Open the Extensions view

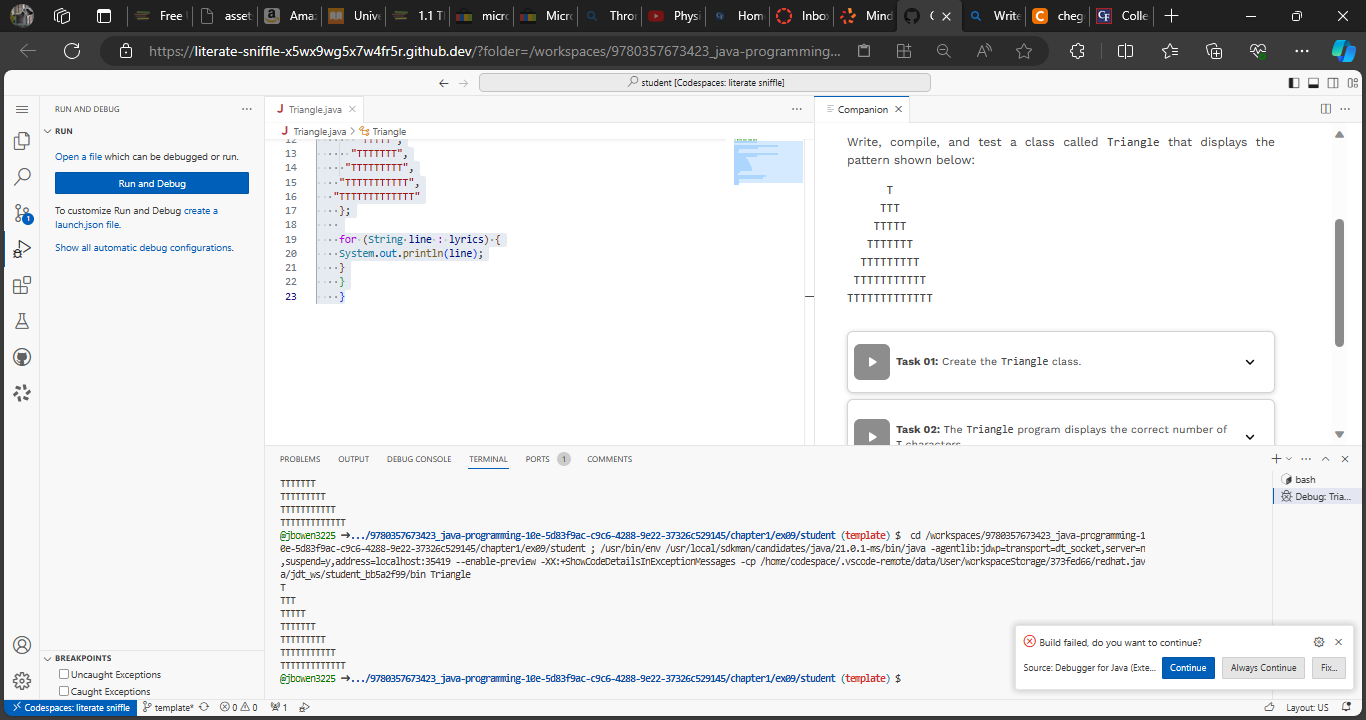pyautogui.click(x=21, y=285)
